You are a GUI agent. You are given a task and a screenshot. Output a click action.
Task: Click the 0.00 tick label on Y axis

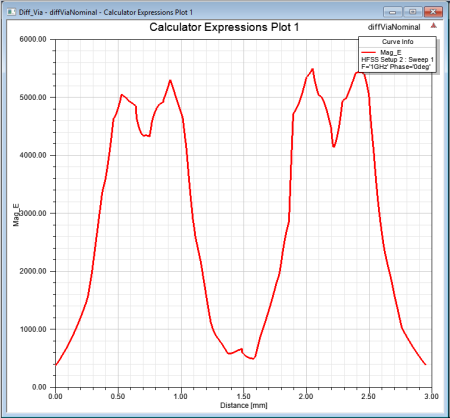tap(39, 387)
